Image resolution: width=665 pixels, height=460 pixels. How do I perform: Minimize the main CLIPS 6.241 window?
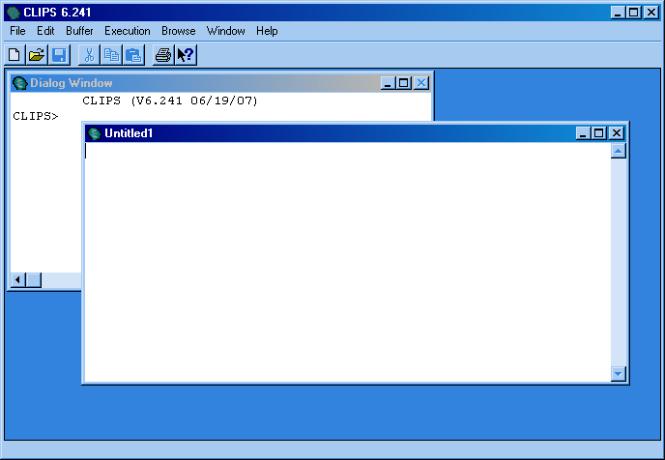pos(618,12)
